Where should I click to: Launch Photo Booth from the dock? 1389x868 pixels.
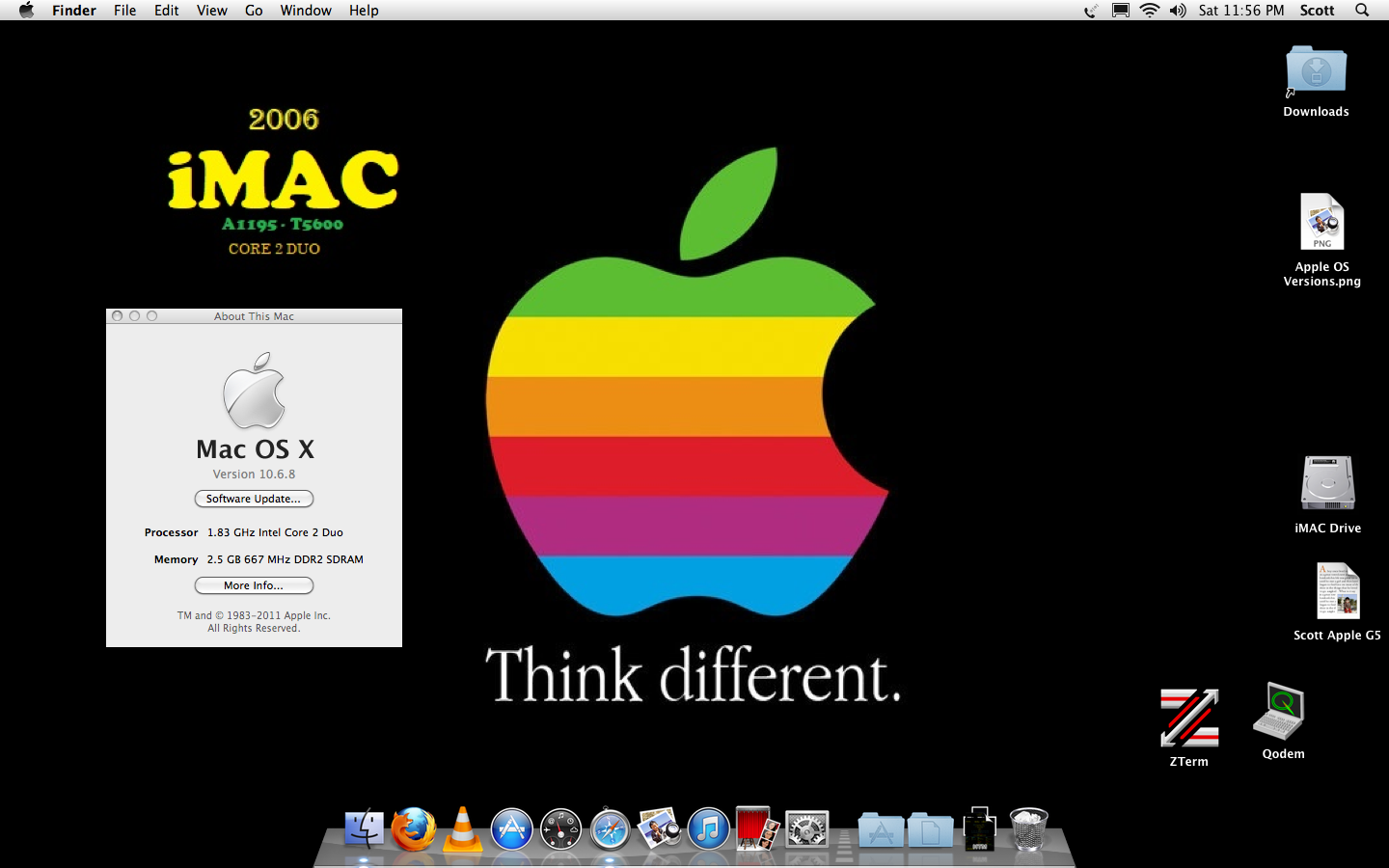[757, 828]
